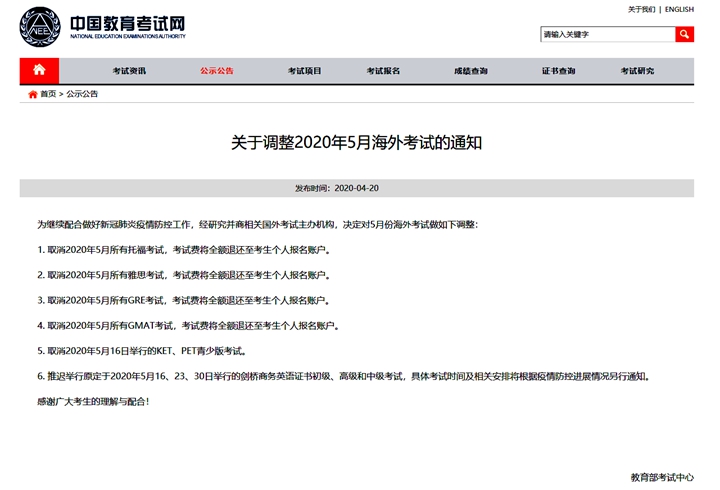This screenshot has width=720, height=490.
Task: Click the small house icon in breadcrumb
Action: click(x=33, y=94)
